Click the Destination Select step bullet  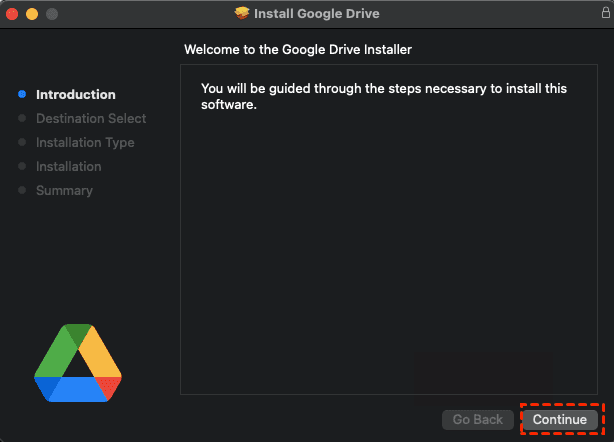point(22,119)
